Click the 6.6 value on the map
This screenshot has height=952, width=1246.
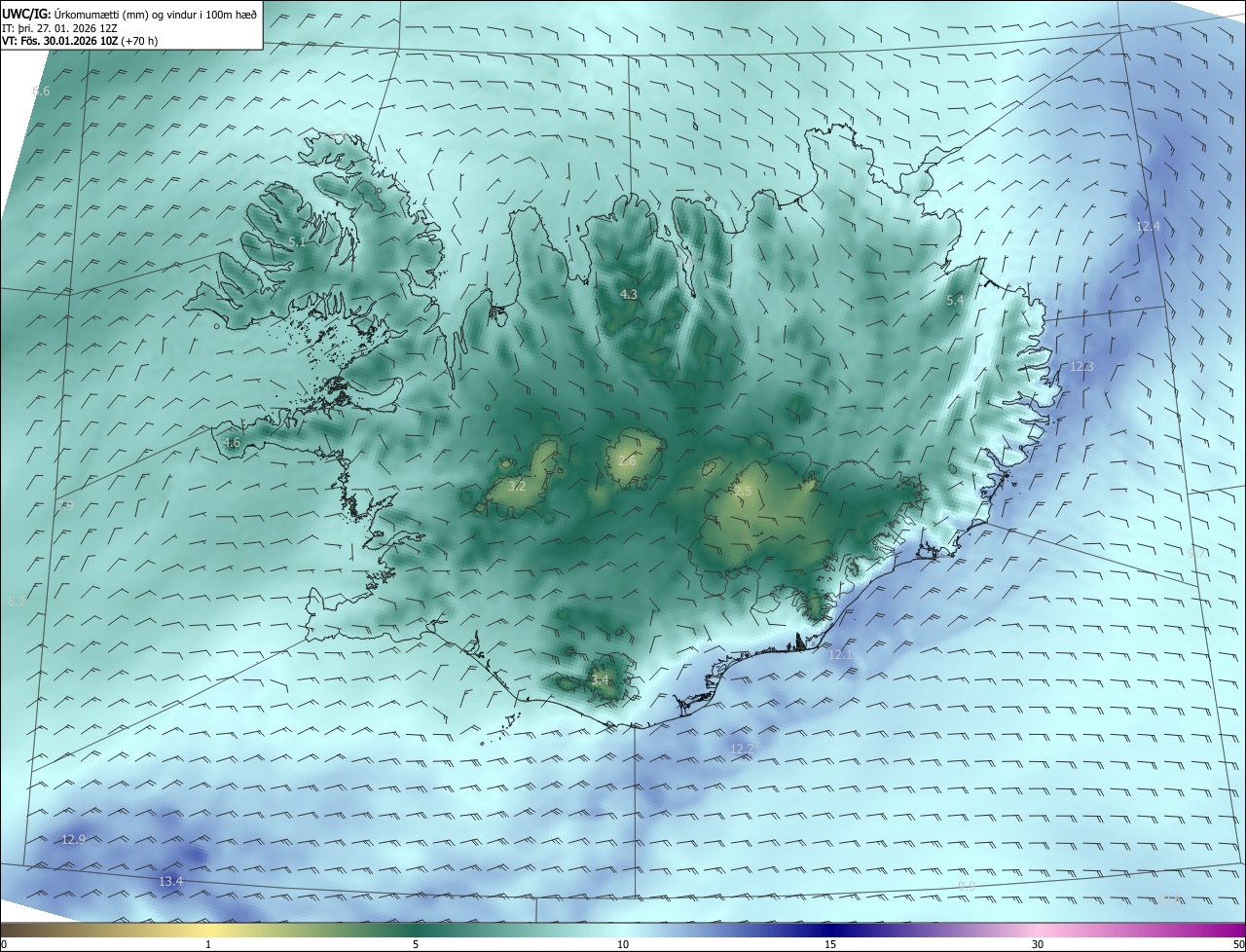pyautogui.click(x=41, y=92)
